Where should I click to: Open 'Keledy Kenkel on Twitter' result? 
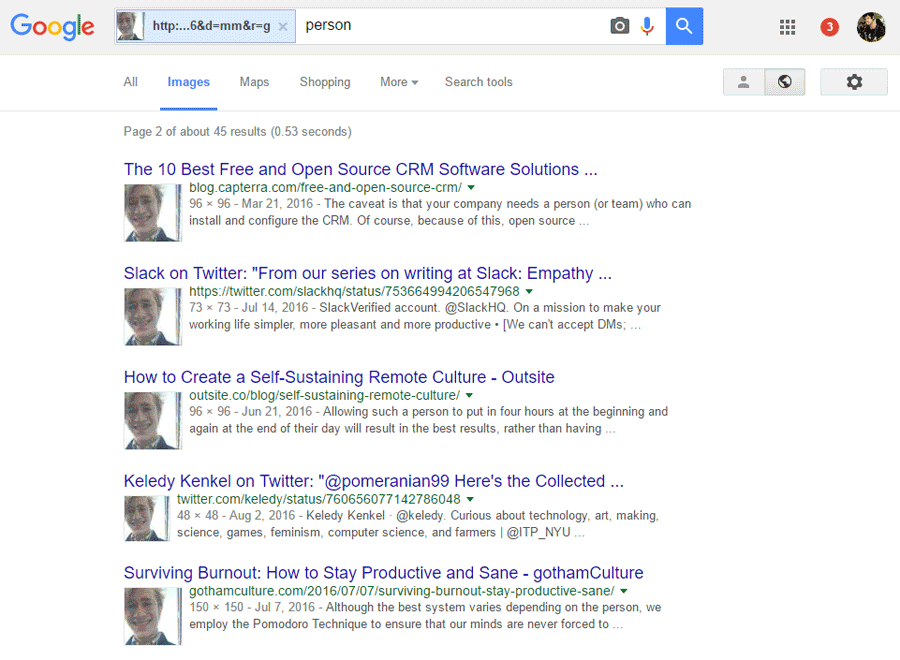374,481
